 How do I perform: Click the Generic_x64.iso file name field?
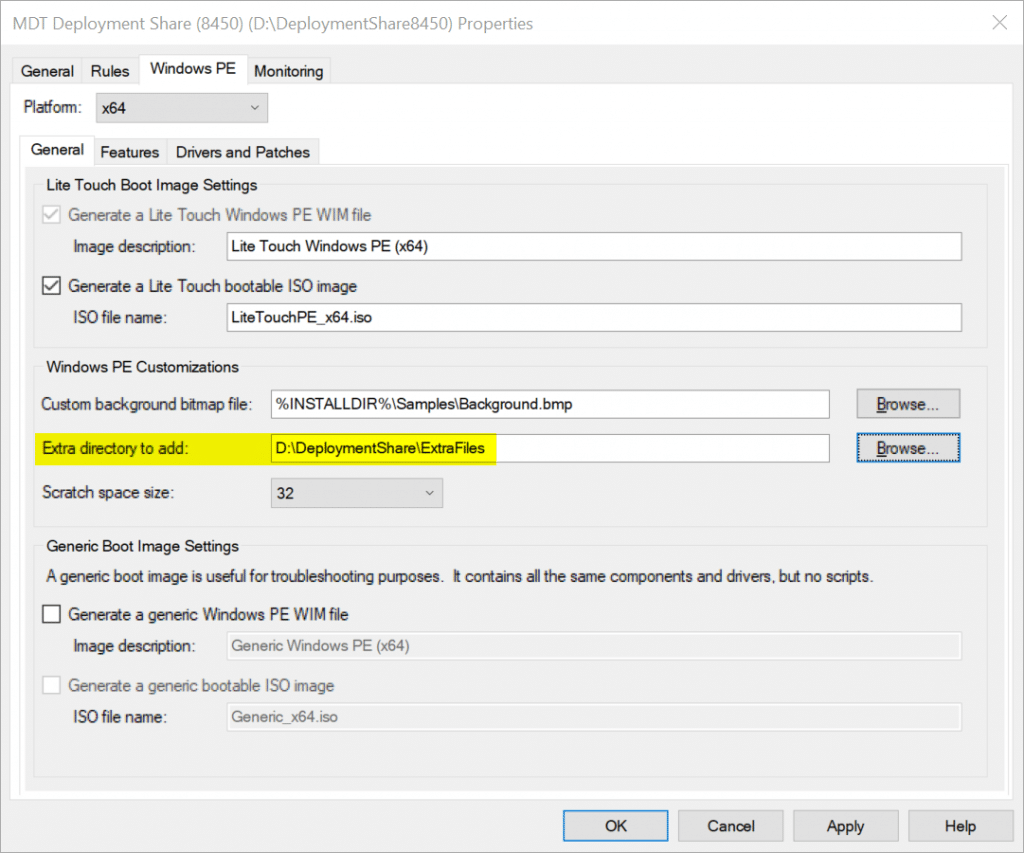coord(594,717)
